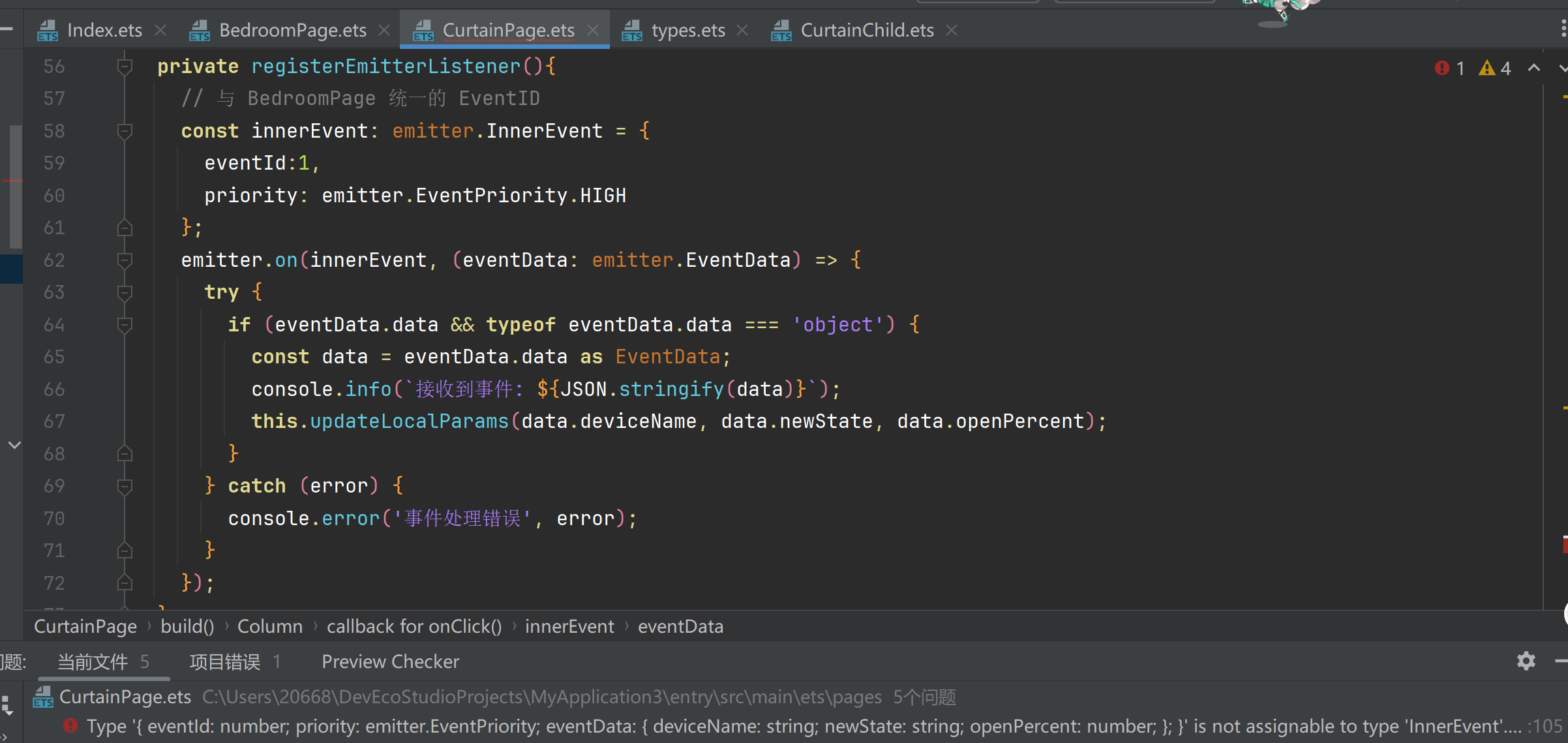
Task: Close the types.ets tab
Action: coord(742,30)
